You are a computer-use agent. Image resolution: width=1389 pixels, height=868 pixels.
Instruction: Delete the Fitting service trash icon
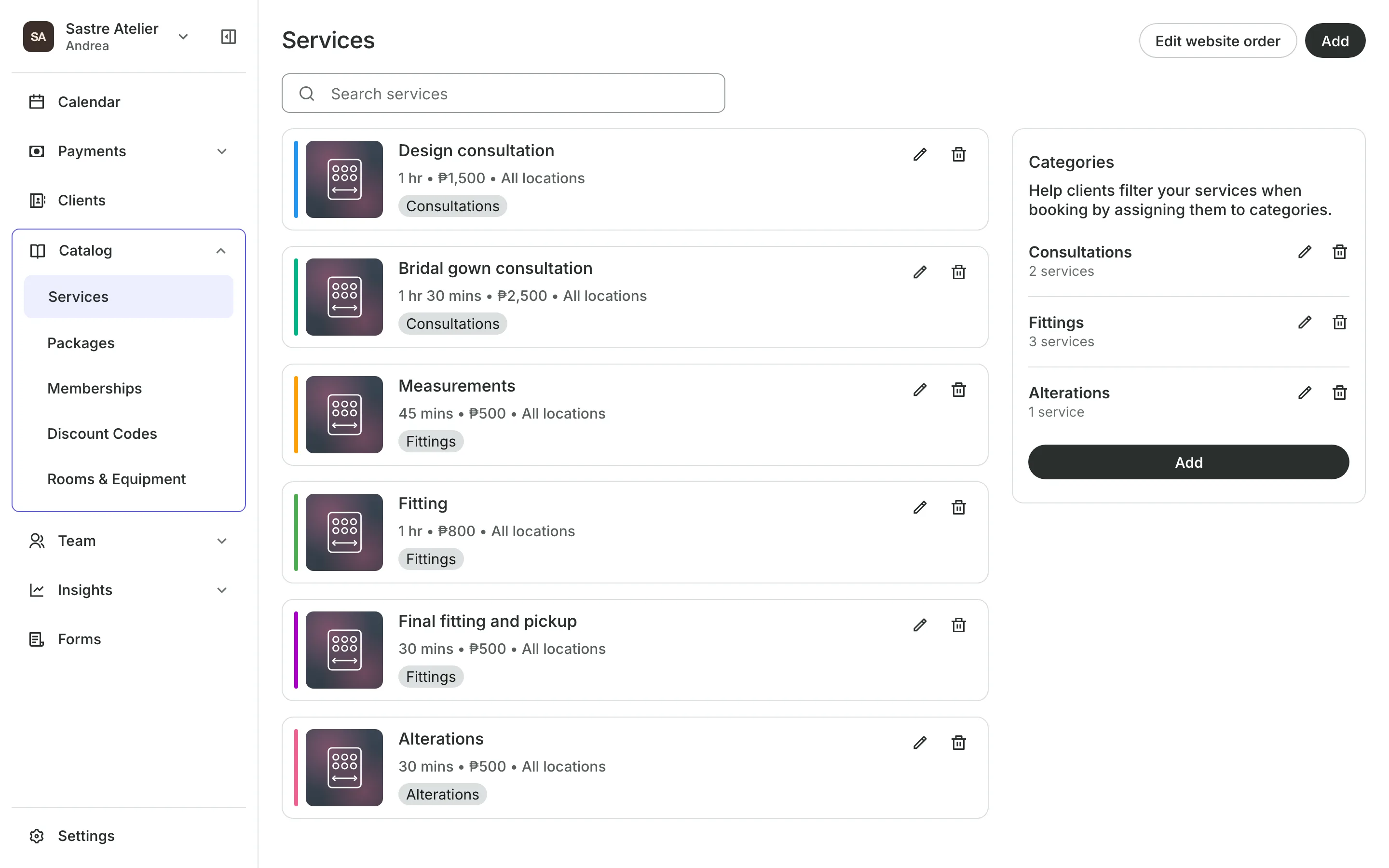pos(958,507)
